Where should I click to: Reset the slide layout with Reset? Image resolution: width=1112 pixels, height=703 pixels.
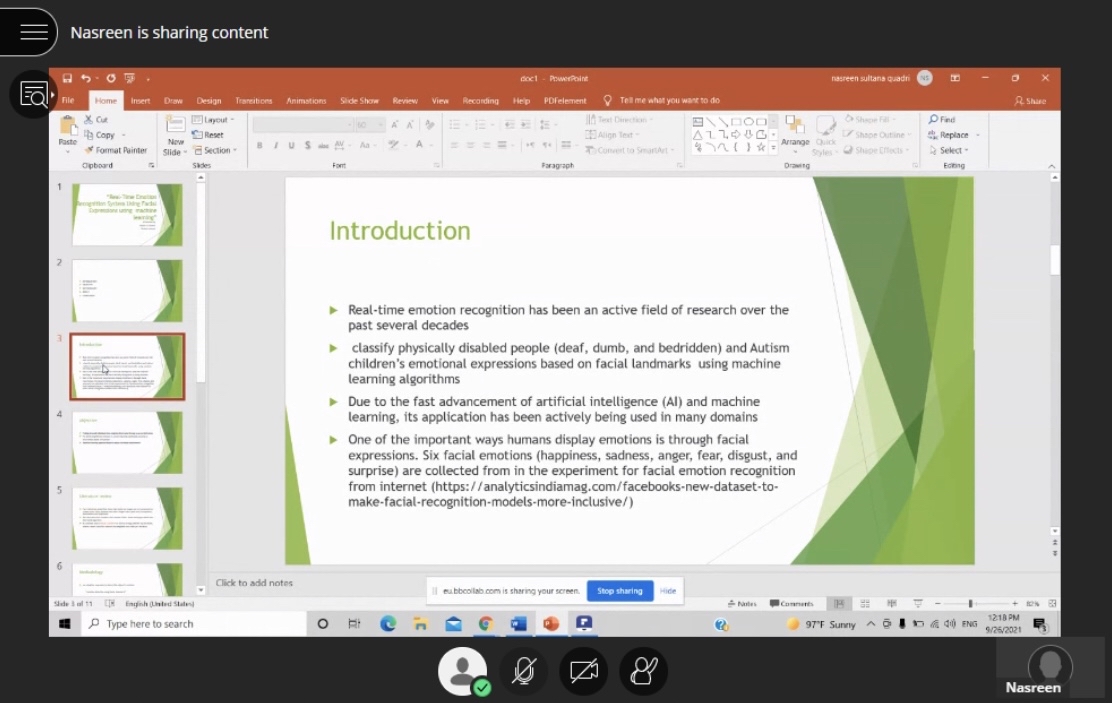pos(208,135)
